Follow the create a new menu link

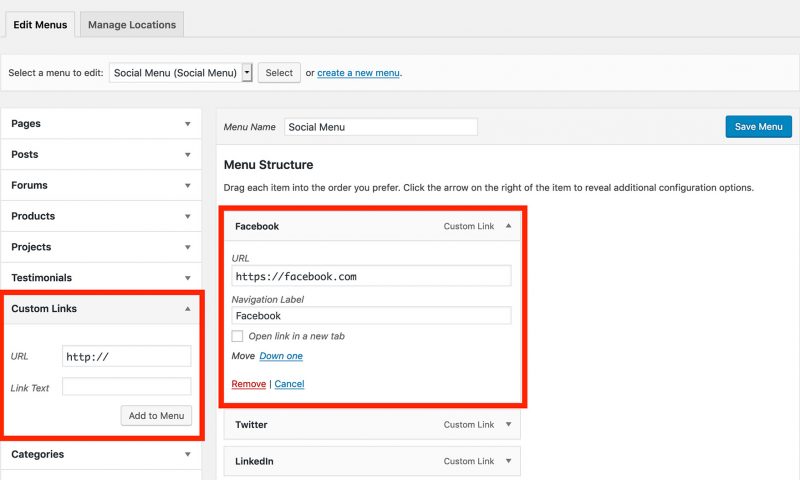click(x=358, y=73)
